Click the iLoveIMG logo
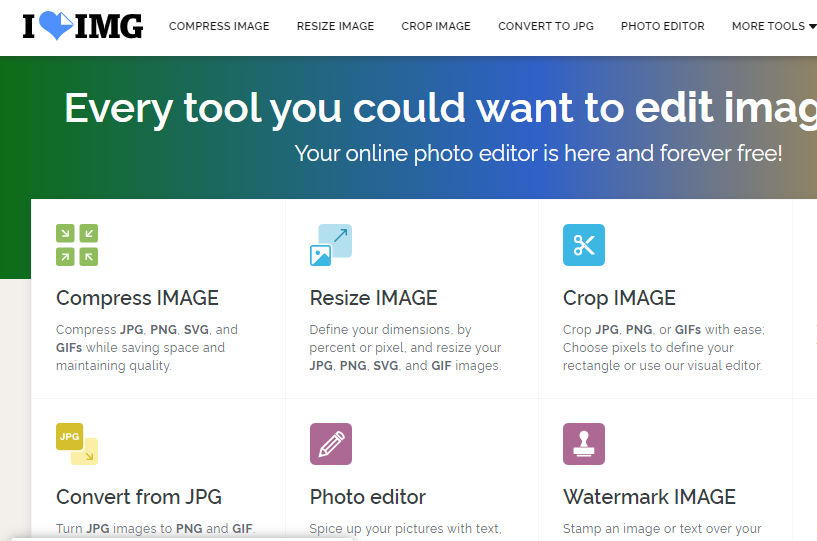 tap(82, 26)
